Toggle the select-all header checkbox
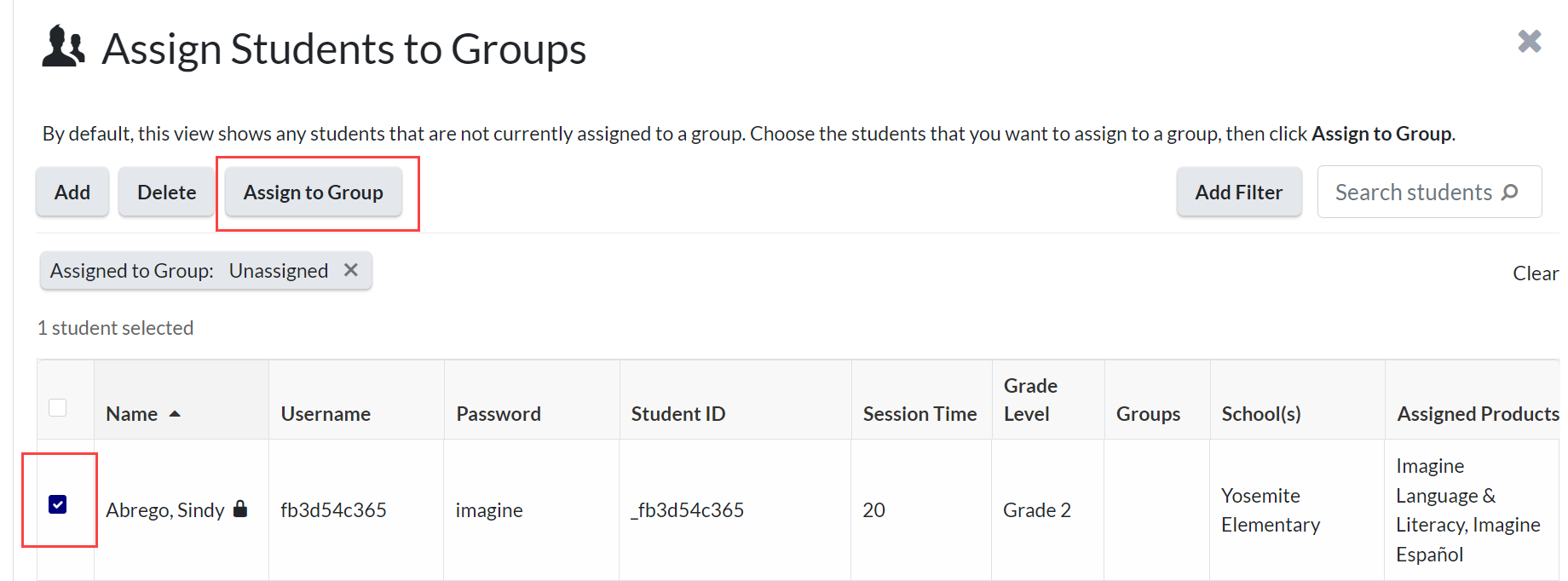This screenshot has width=1568, height=581. (x=58, y=407)
